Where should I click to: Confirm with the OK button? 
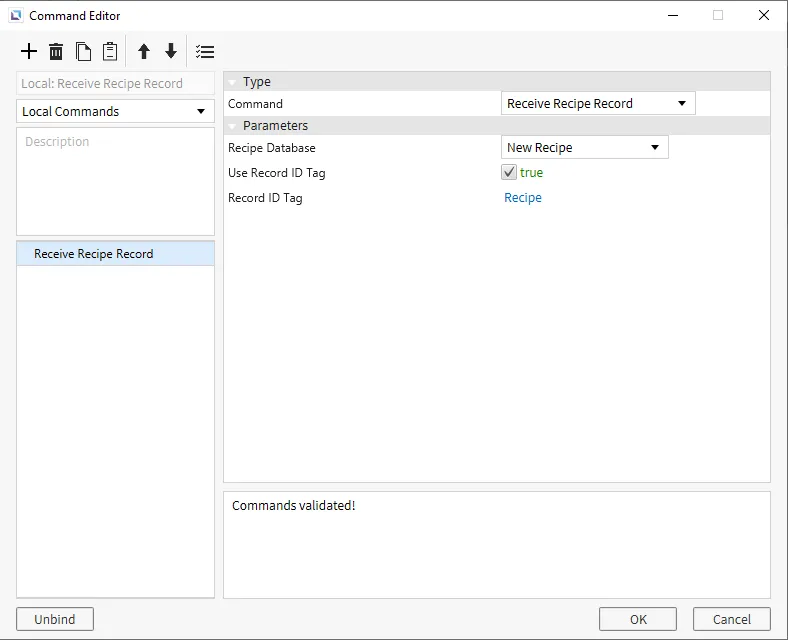click(x=638, y=619)
